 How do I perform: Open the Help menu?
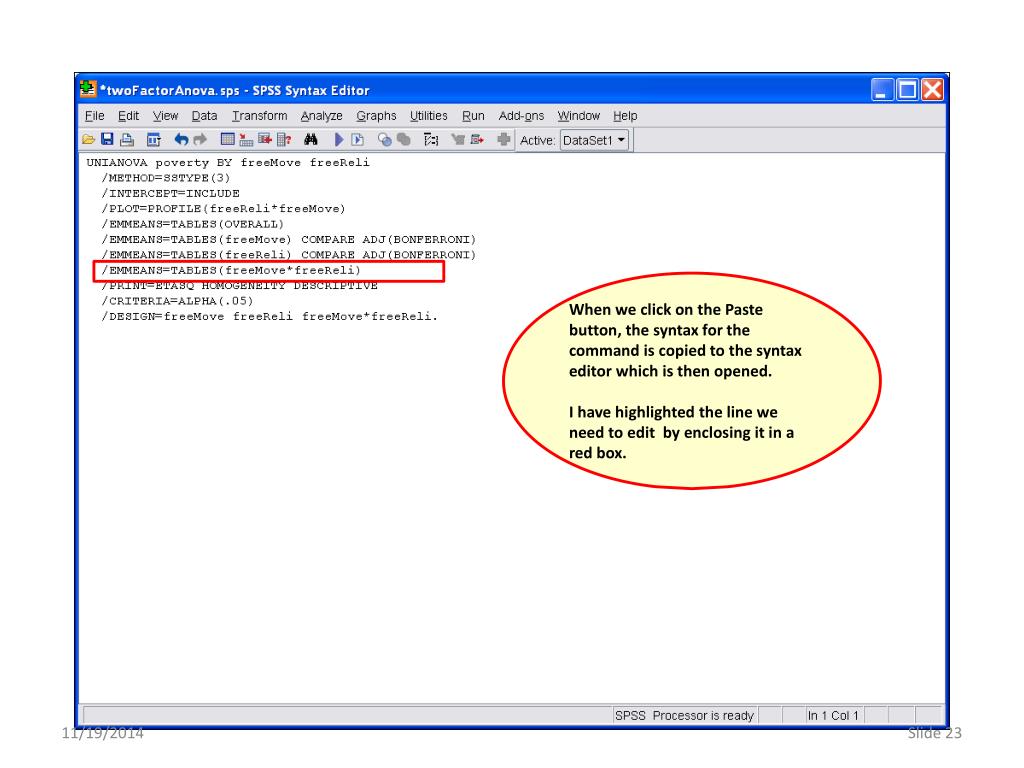625,116
